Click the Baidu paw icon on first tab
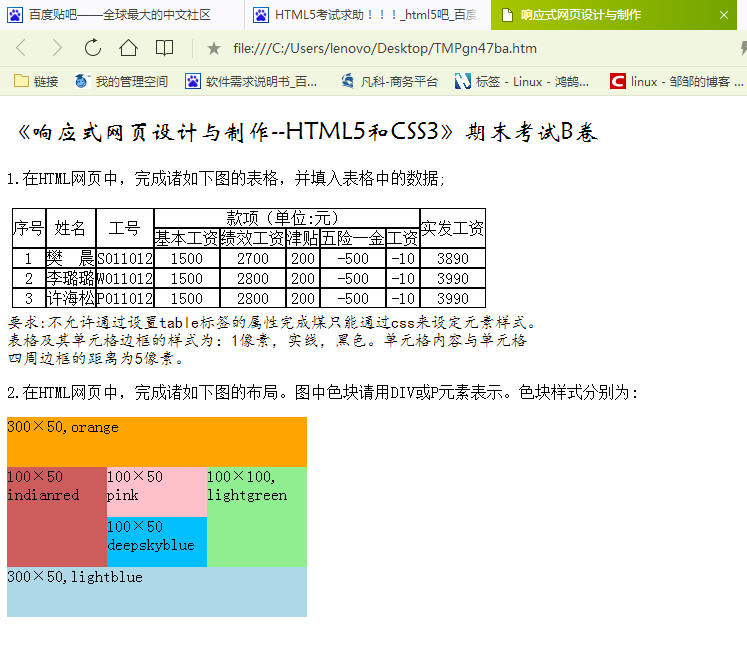Image resolution: width=747 pixels, height=646 pixels. [15, 15]
